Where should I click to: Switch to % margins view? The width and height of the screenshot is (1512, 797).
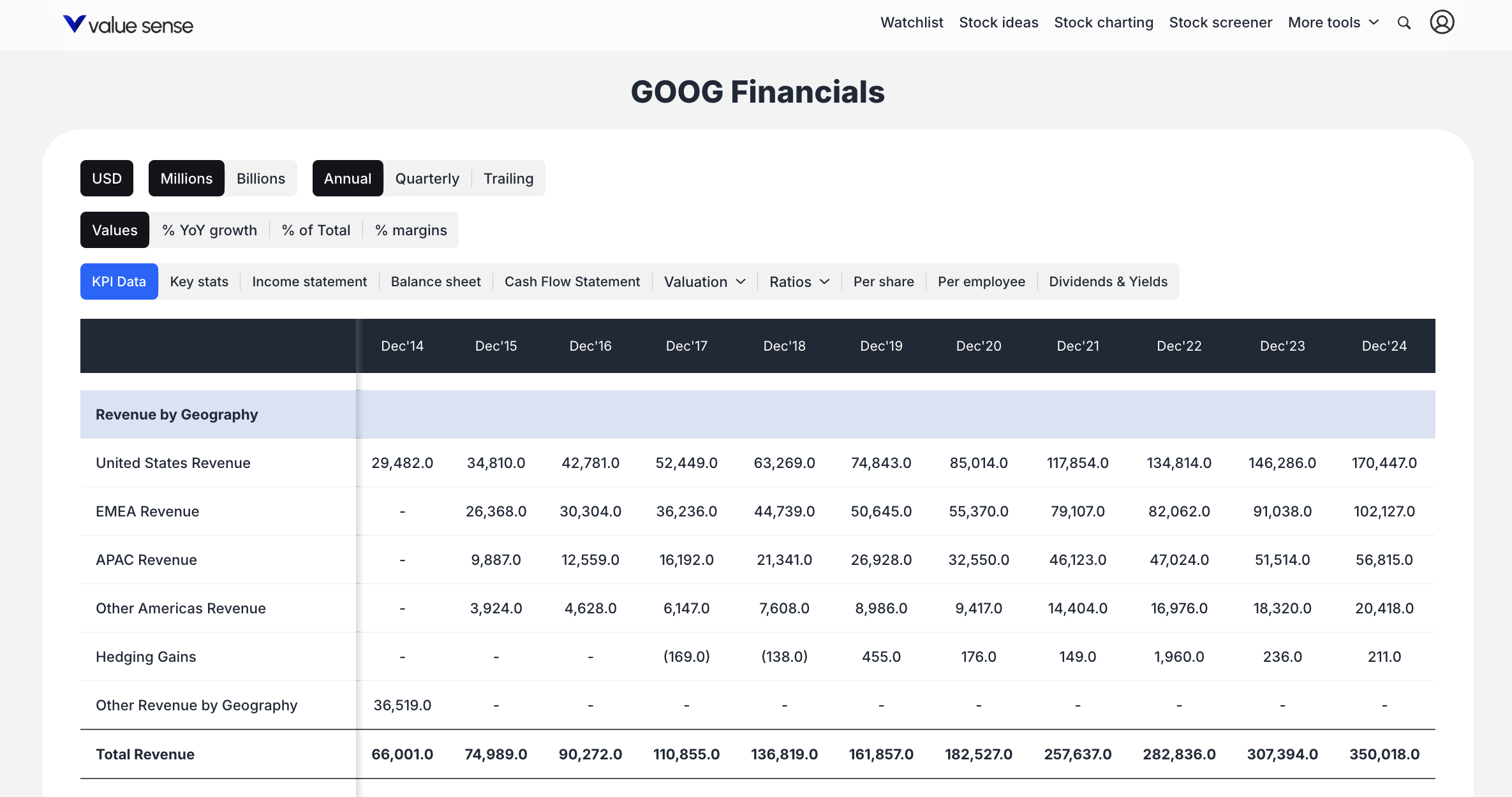point(410,230)
